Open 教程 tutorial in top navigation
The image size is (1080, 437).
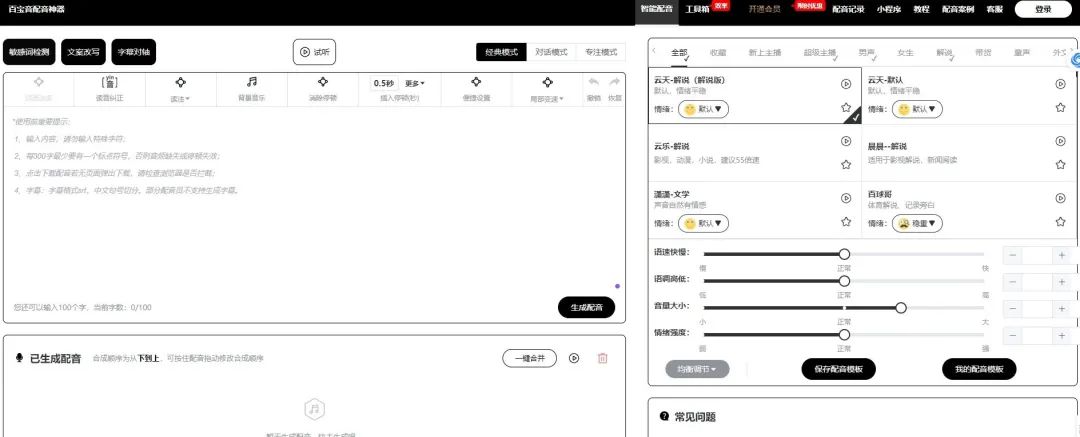[x=922, y=10]
